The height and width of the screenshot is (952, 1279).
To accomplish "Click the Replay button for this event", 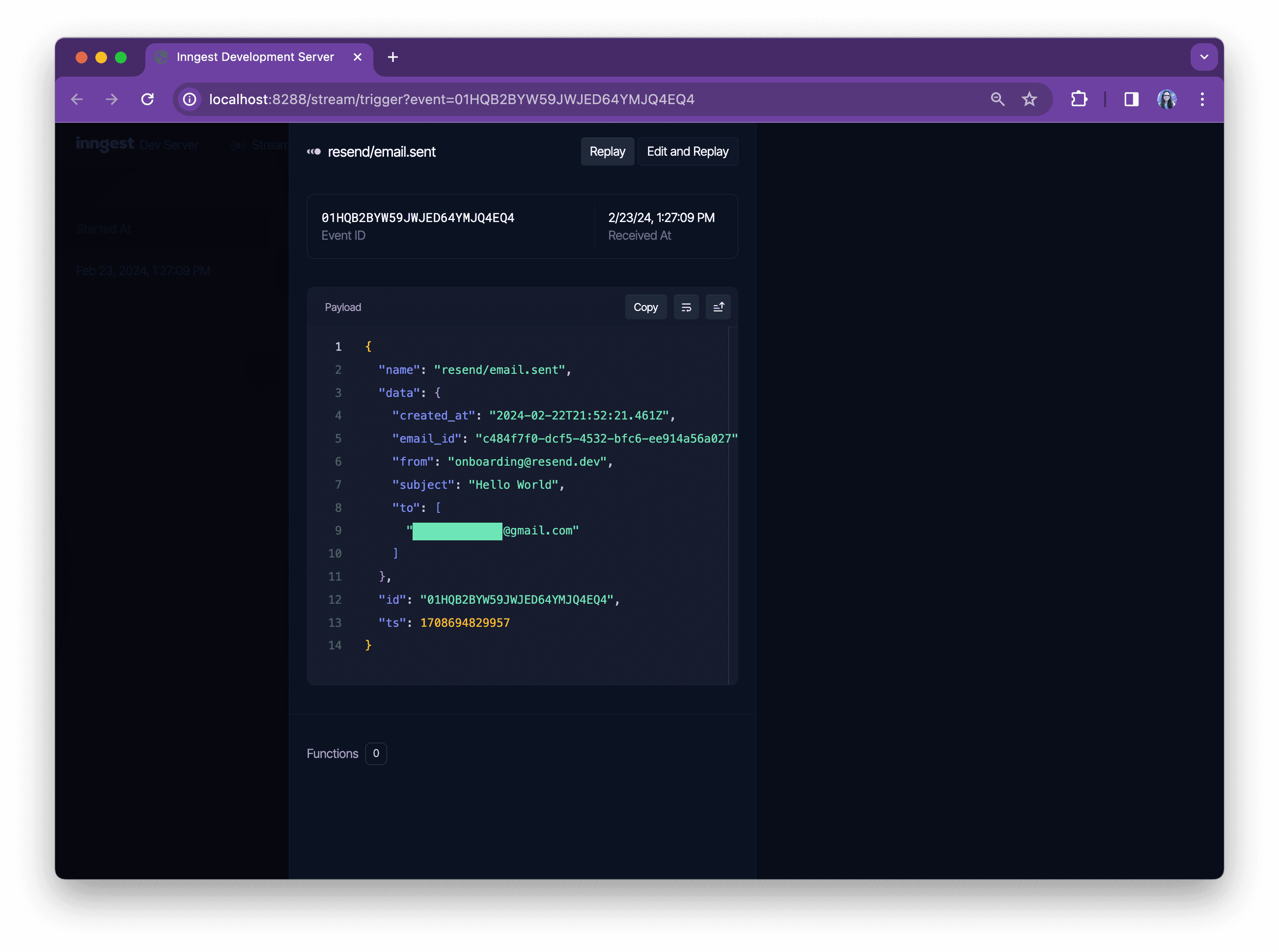I will pyautogui.click(x=607, y=151).
